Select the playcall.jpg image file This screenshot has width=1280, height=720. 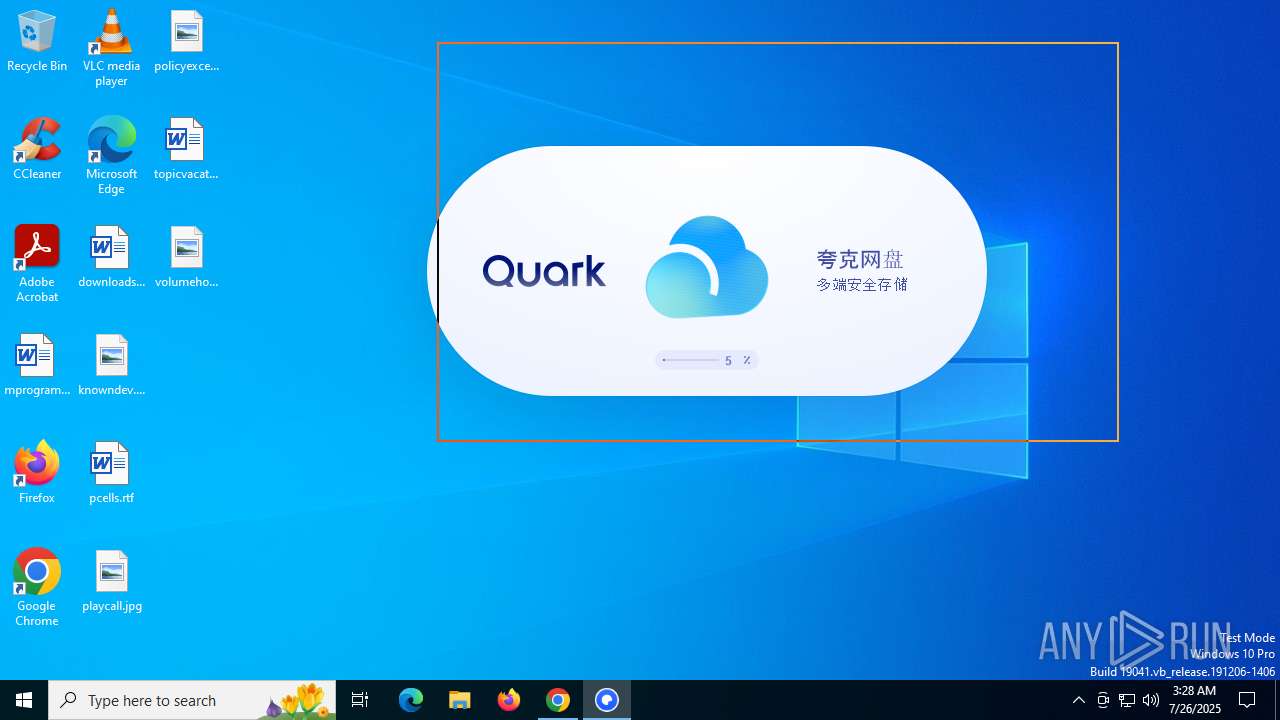[x=111, y=582]
